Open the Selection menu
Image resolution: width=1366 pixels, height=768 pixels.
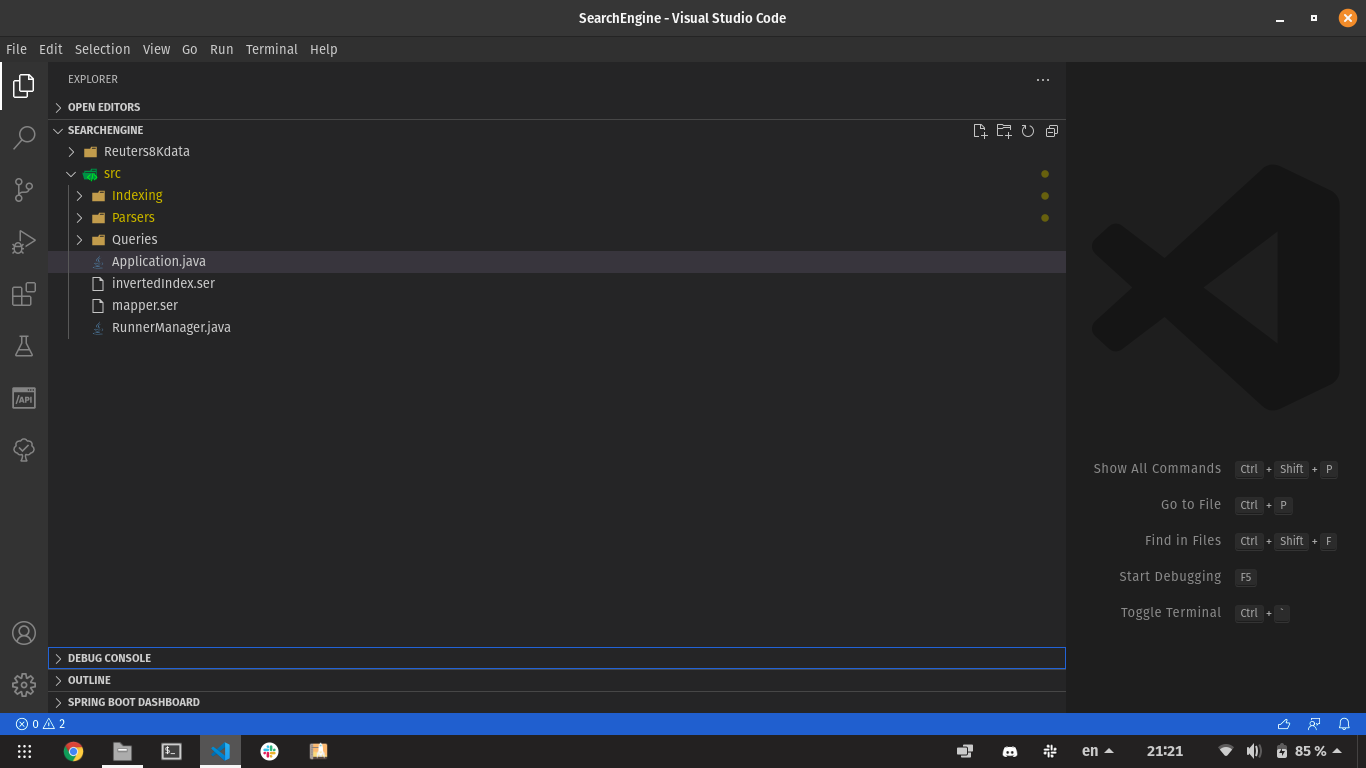click(102, 49)
